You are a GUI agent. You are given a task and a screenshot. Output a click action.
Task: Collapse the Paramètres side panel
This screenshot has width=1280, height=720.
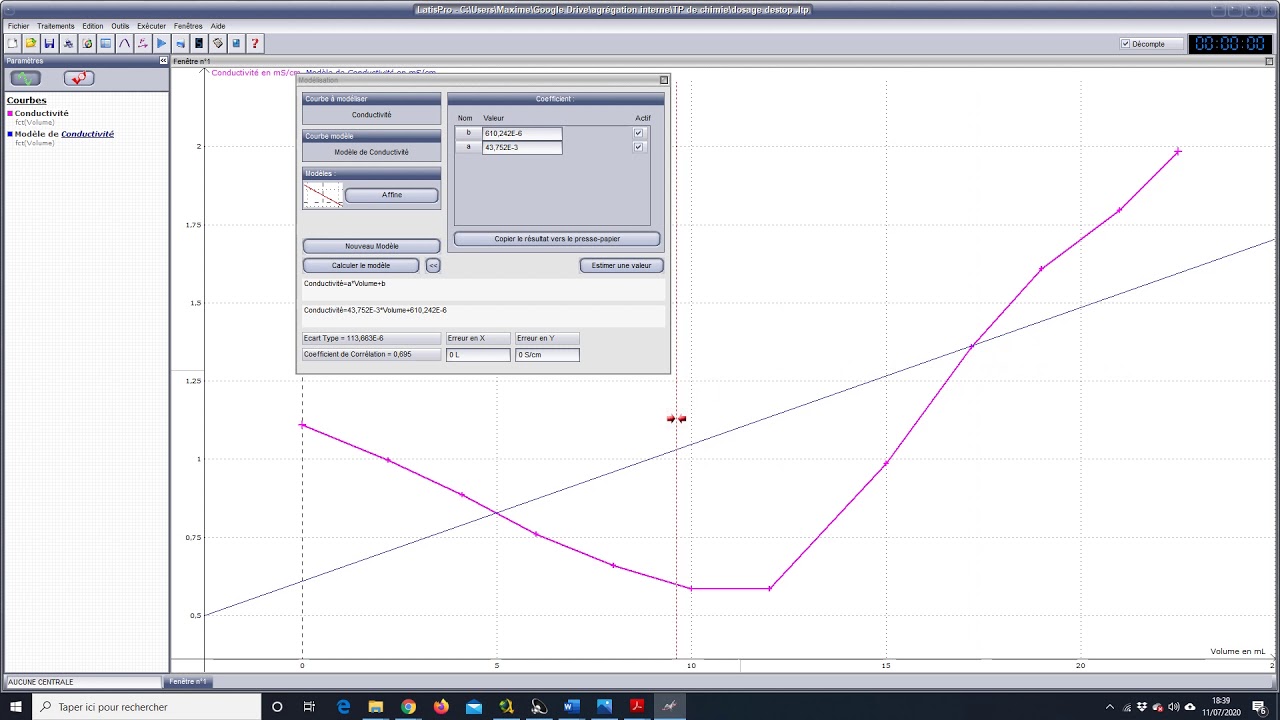coord(164,61)
